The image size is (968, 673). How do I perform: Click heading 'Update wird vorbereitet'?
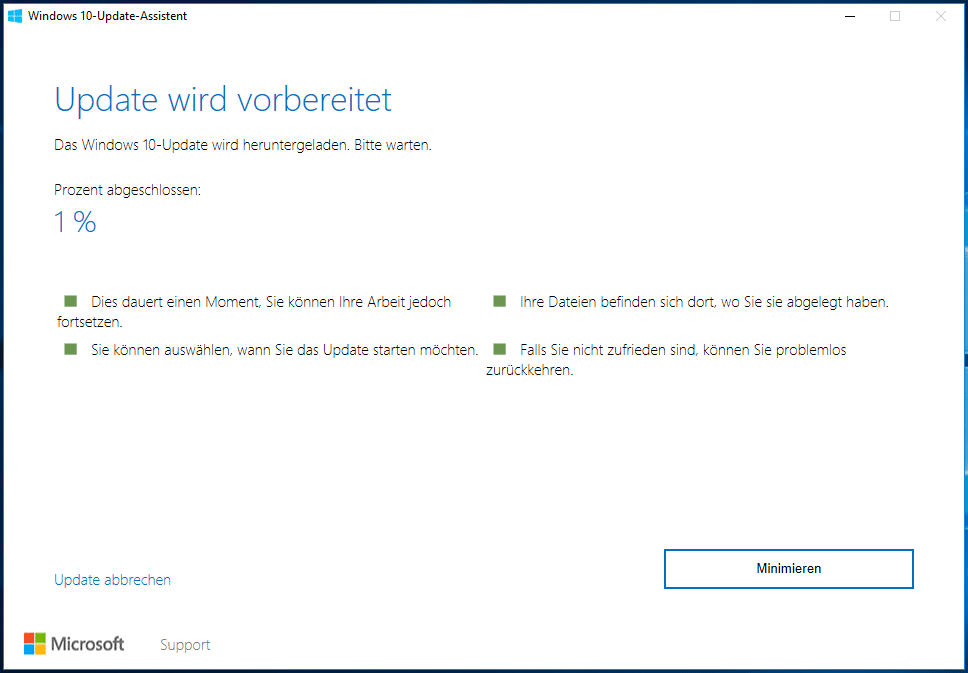click(223, 99)
